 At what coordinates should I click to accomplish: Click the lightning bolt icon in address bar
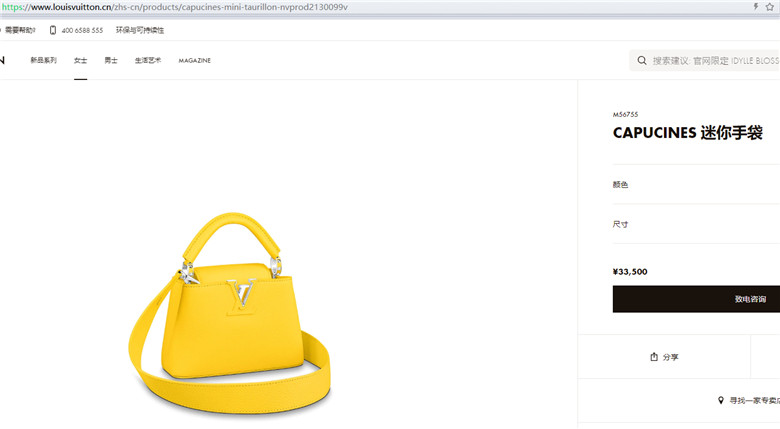coord(756,6)
